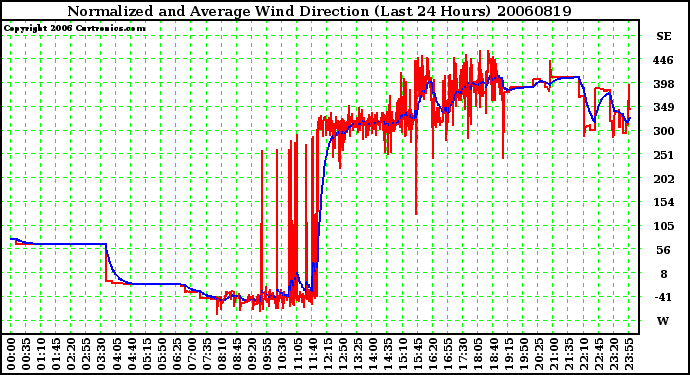Click the 446 y-axis value

[x=663, y=60]
